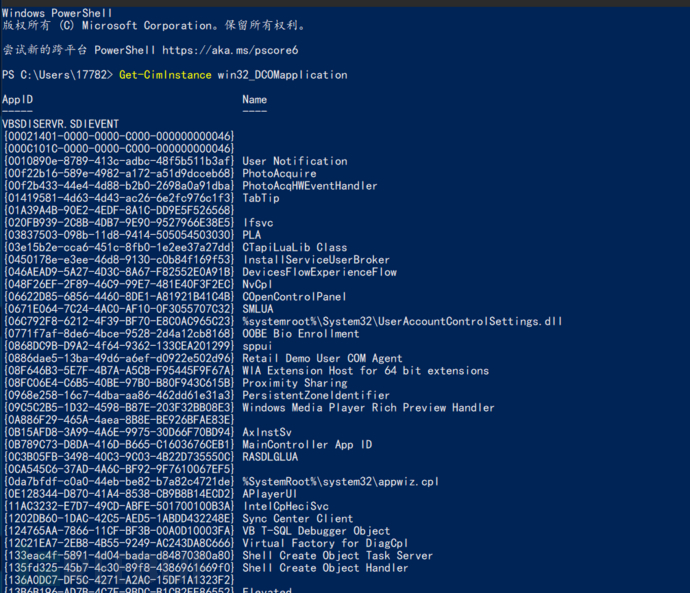This screenshot has width=690, height=593.
Task: Click the COpenControlPanel entry
Action: pos(294,296)
